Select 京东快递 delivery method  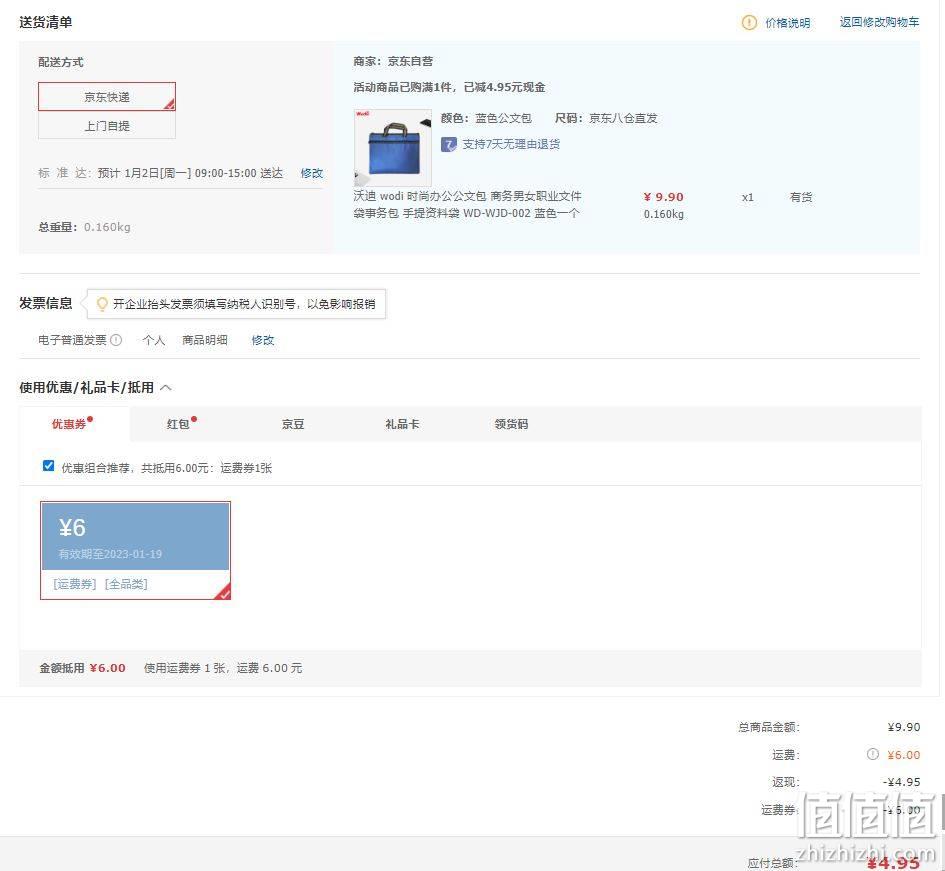107,96
